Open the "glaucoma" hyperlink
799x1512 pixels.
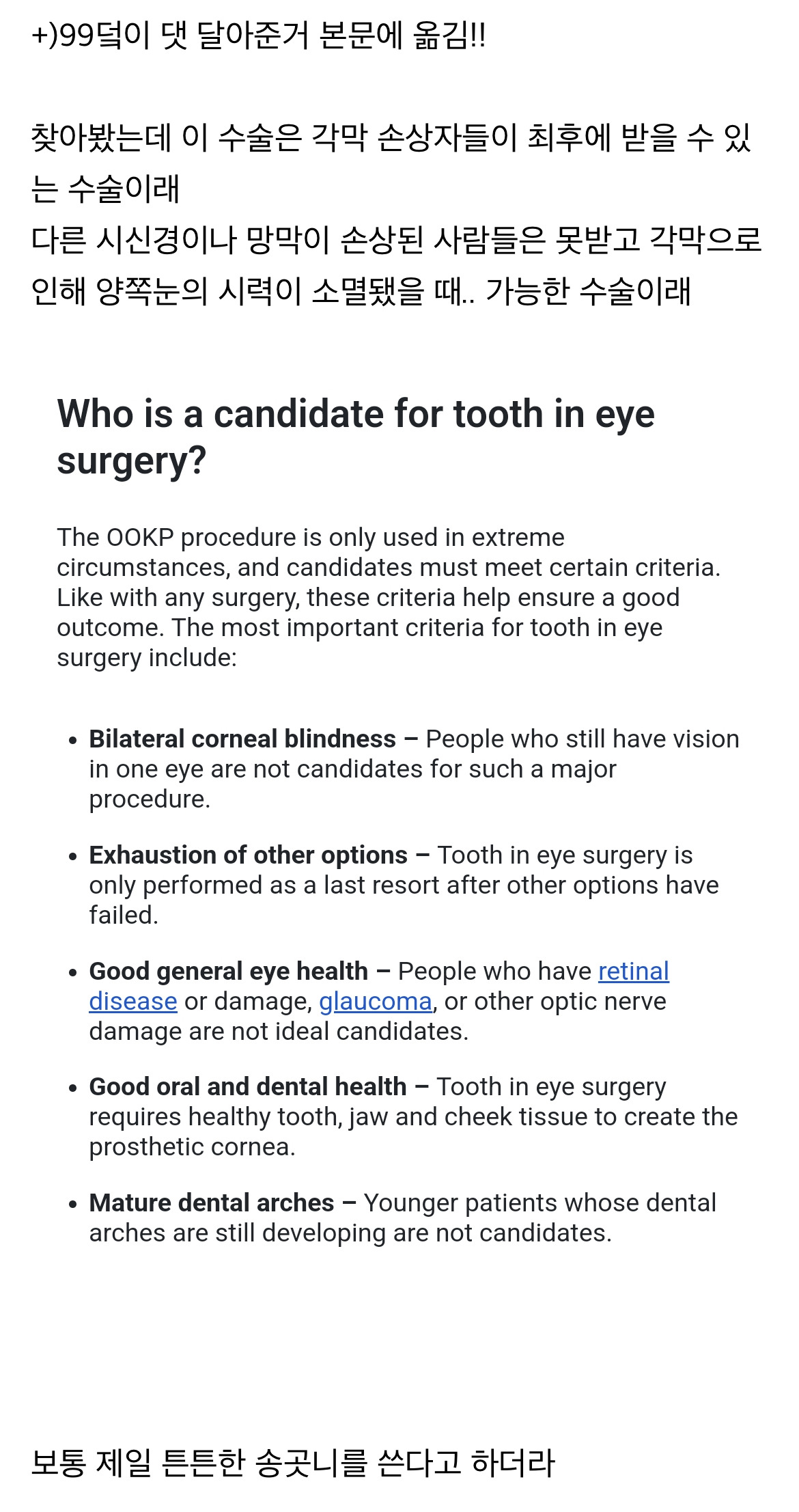coord(375,1002)
